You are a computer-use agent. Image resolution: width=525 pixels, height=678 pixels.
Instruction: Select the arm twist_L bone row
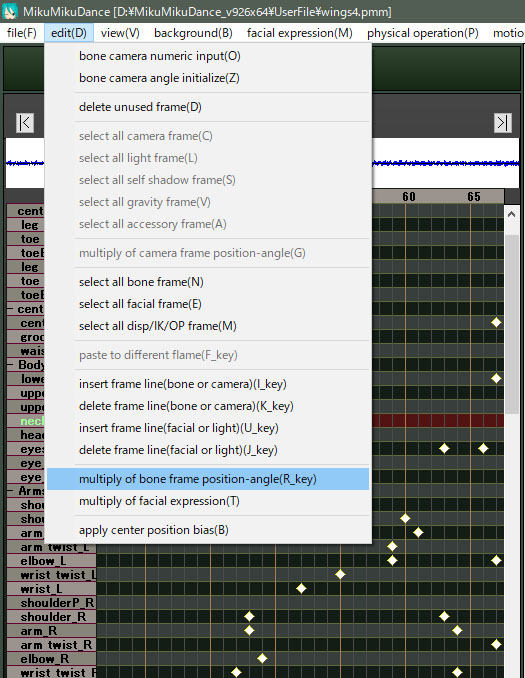pos(51,547)
